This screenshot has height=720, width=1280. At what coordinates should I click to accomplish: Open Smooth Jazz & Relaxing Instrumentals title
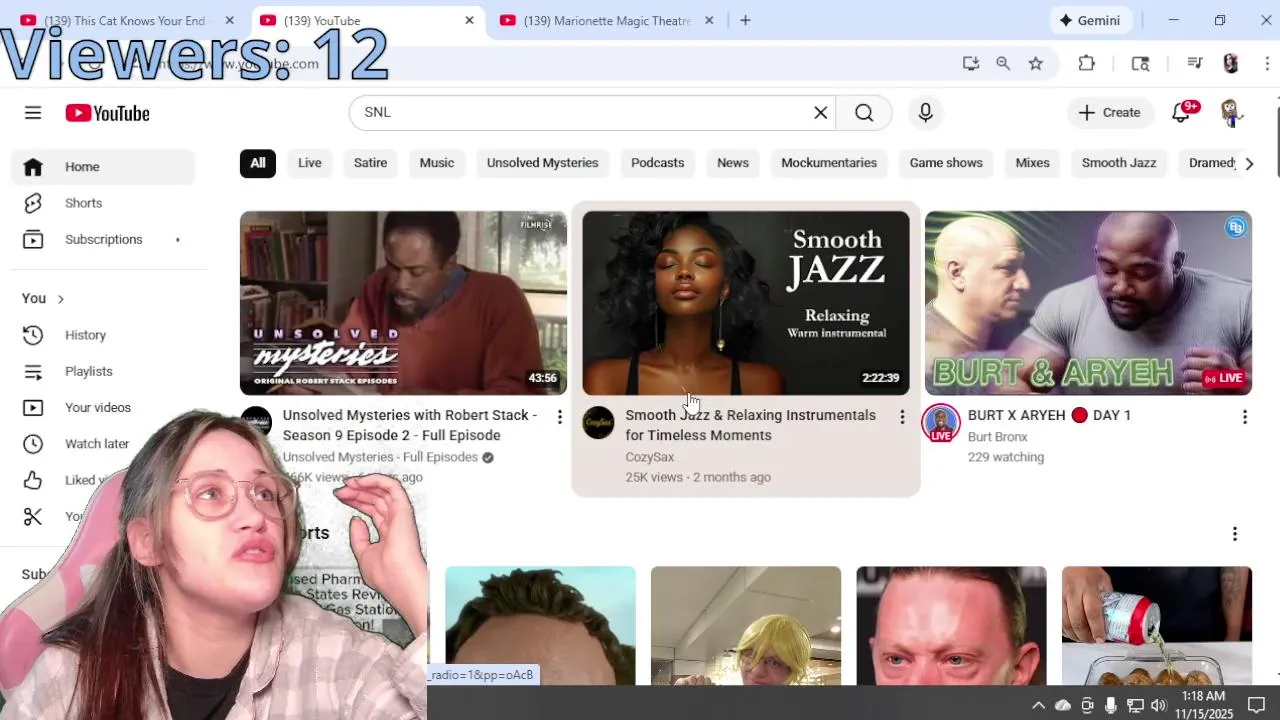[x=750, y=425]
